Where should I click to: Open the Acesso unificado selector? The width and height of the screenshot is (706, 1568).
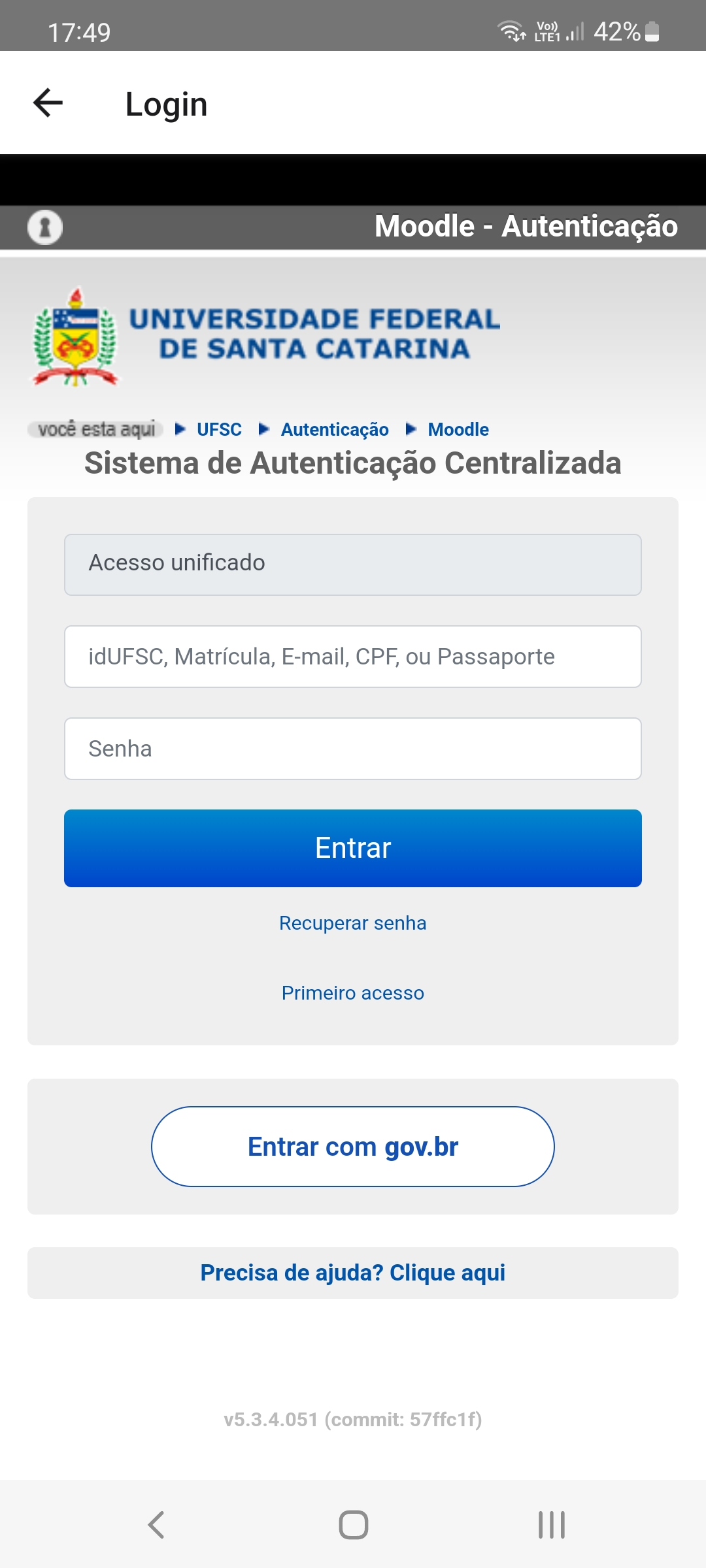click(x=353, y=564)
